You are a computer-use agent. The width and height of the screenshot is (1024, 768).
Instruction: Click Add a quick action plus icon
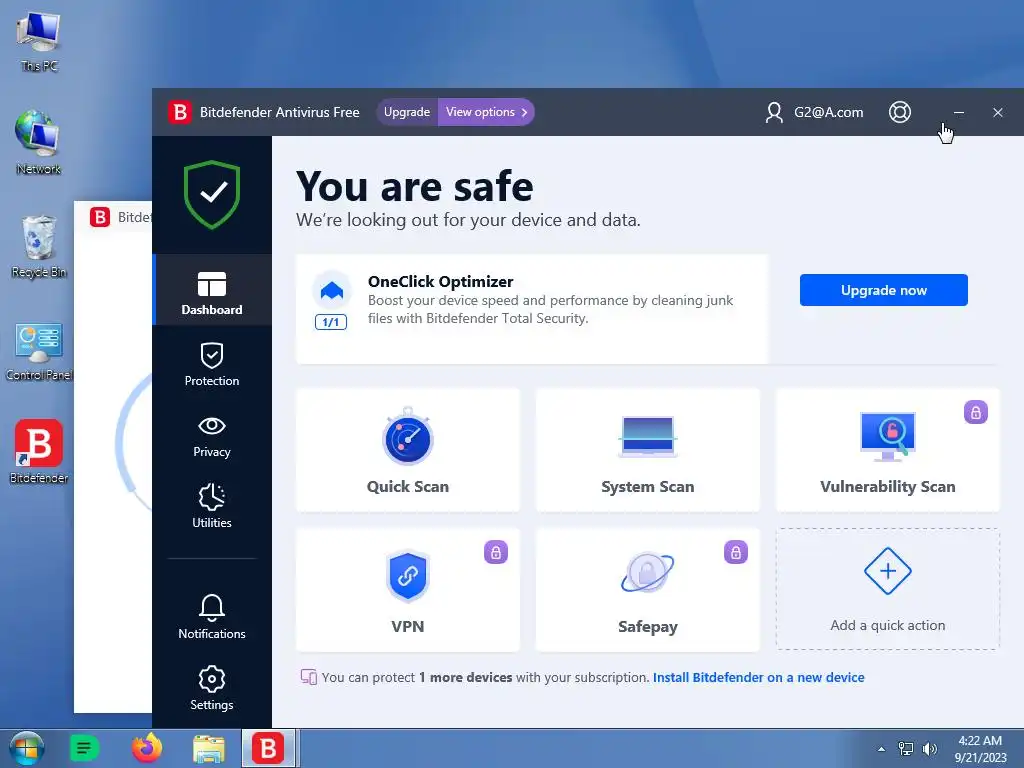888,571
